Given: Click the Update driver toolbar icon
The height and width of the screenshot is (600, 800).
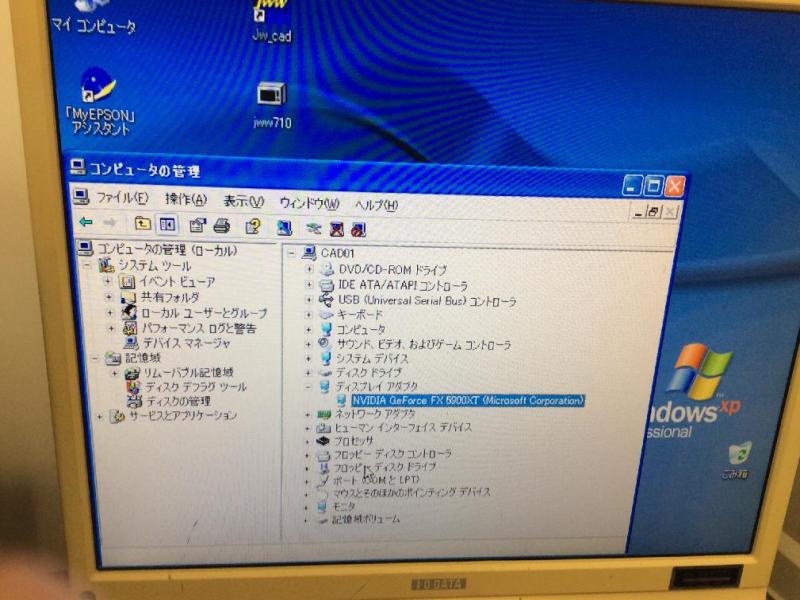Looking at the screenshot, I should [x=313, y=229].
